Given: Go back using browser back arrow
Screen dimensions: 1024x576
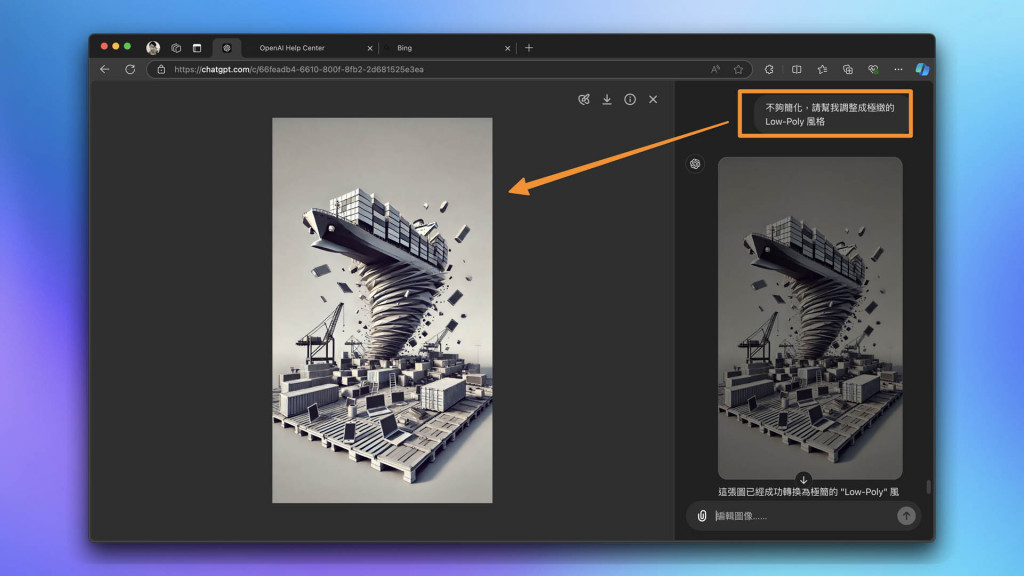Looking at the screenshot, I should point(104,69).
